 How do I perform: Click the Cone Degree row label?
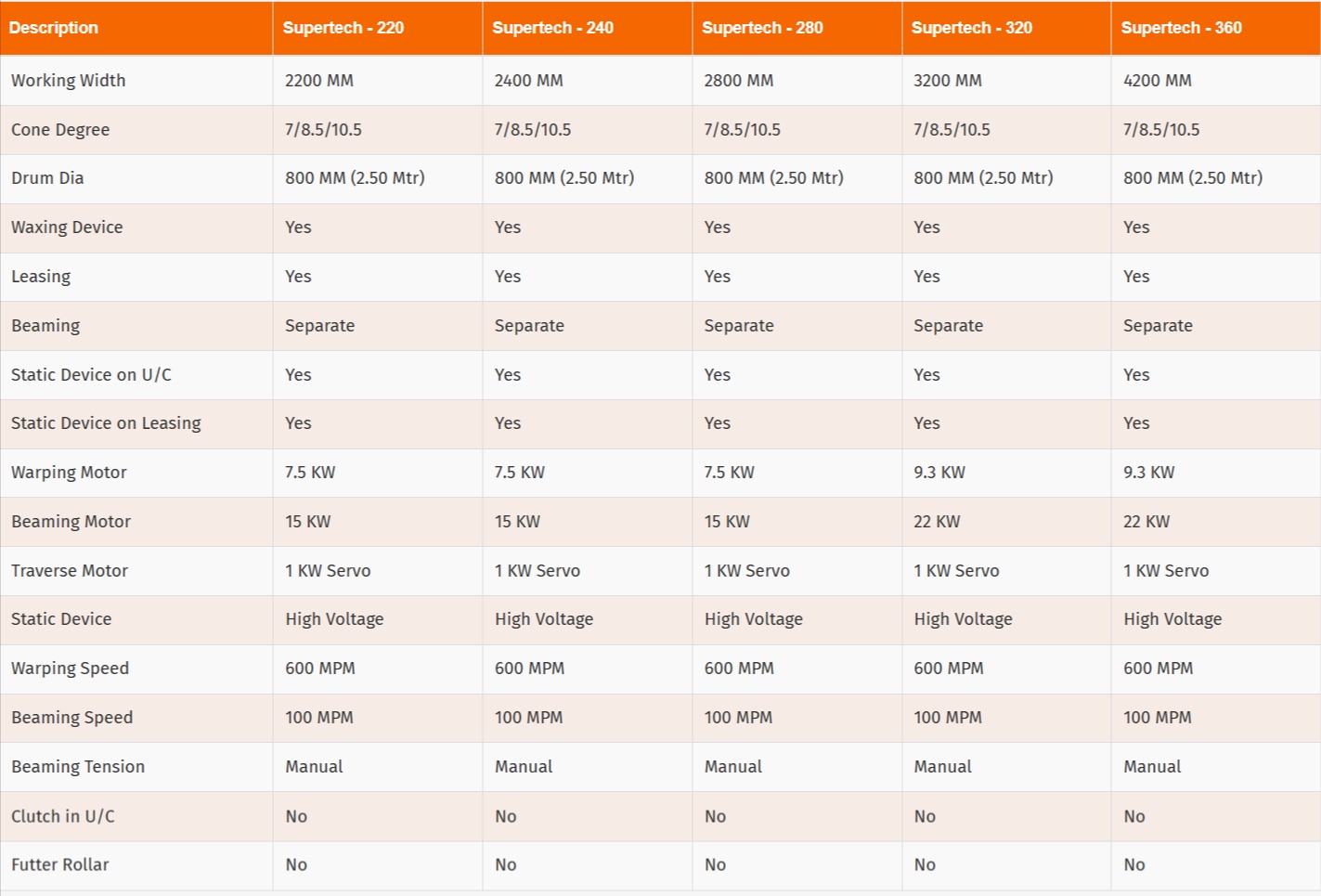60,130
